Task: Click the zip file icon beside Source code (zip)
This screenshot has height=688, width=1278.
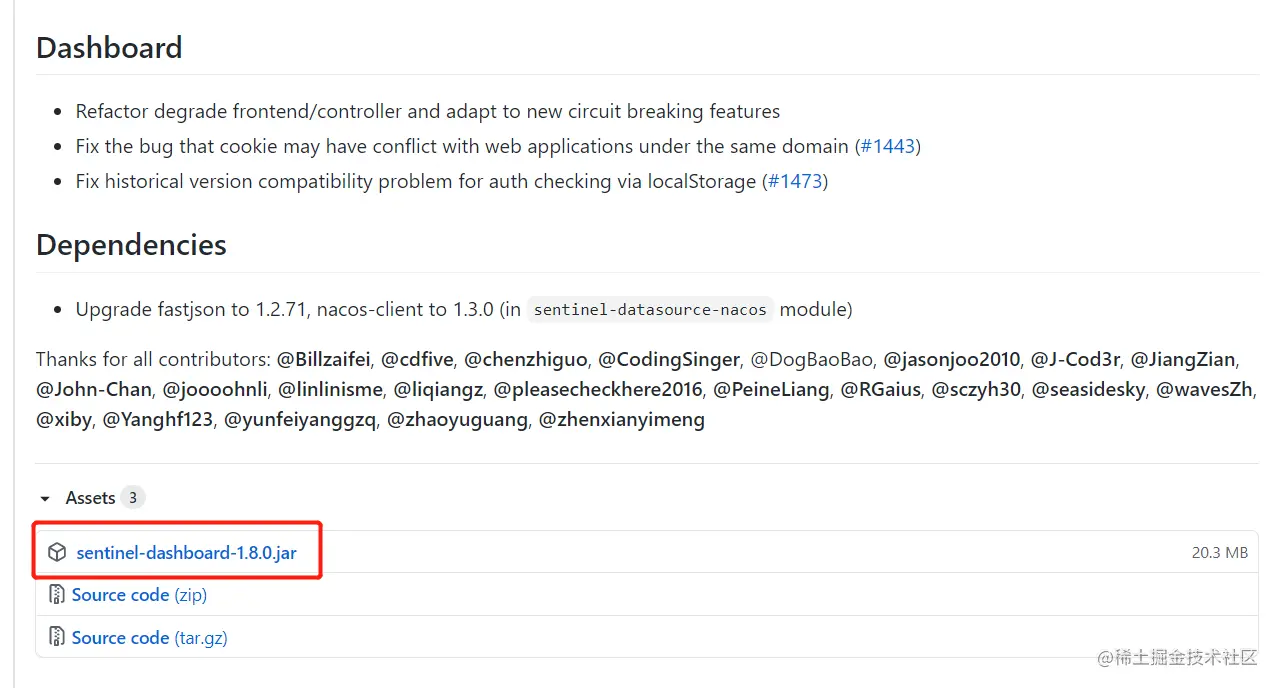Action: (57, 595)
